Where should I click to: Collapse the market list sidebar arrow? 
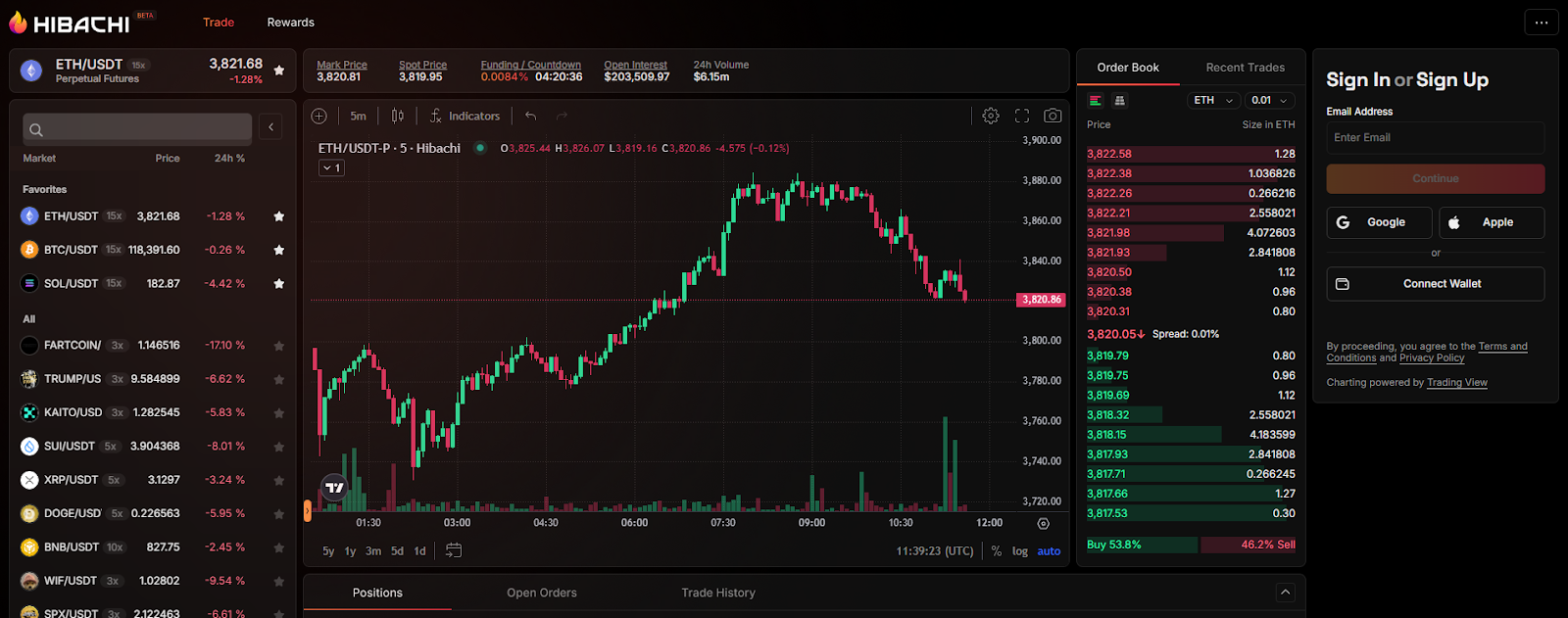(271, 126)
